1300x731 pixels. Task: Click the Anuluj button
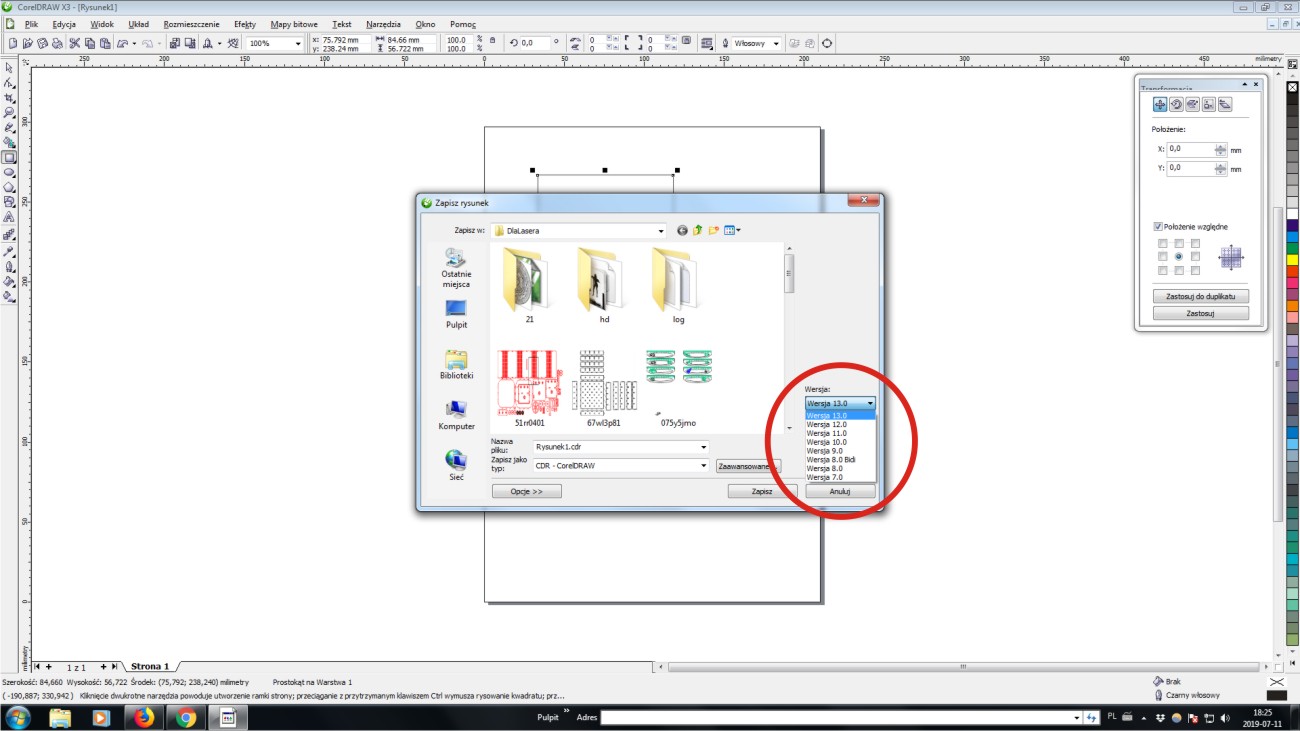[840, 491]
